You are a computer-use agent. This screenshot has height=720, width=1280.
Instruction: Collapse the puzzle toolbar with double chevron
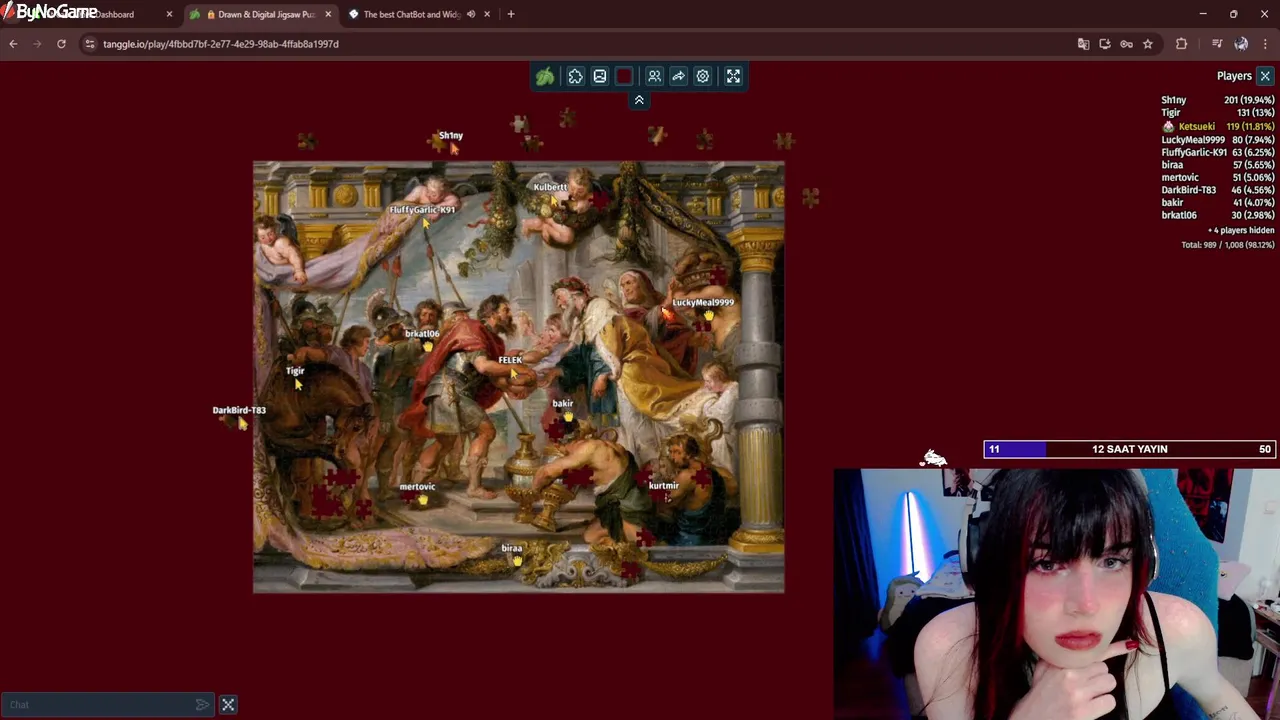point(639,100)
